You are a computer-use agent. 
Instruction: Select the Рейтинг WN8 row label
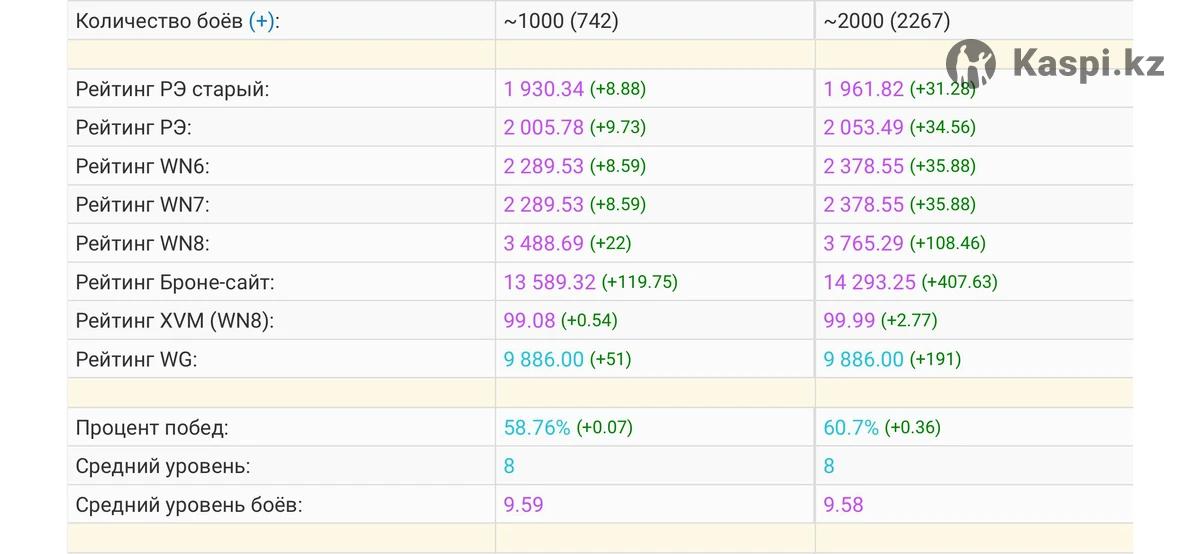[x=143, y=243]
